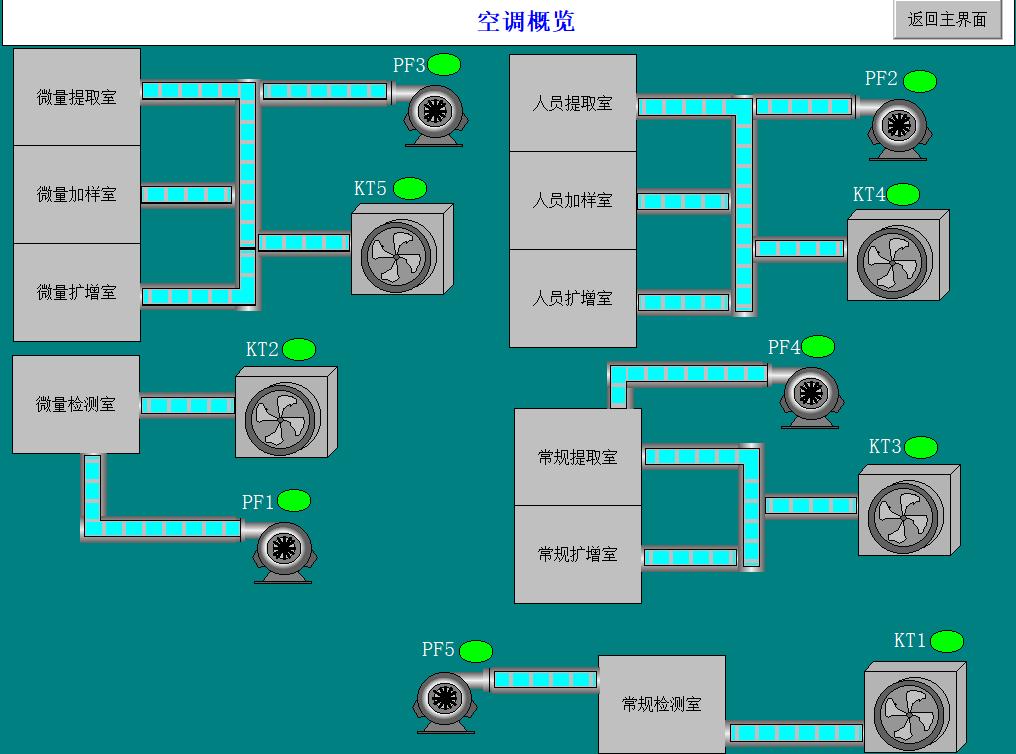
Task: Select the PF5 exhaust fan icon
Action: click(x=444, y=699)
